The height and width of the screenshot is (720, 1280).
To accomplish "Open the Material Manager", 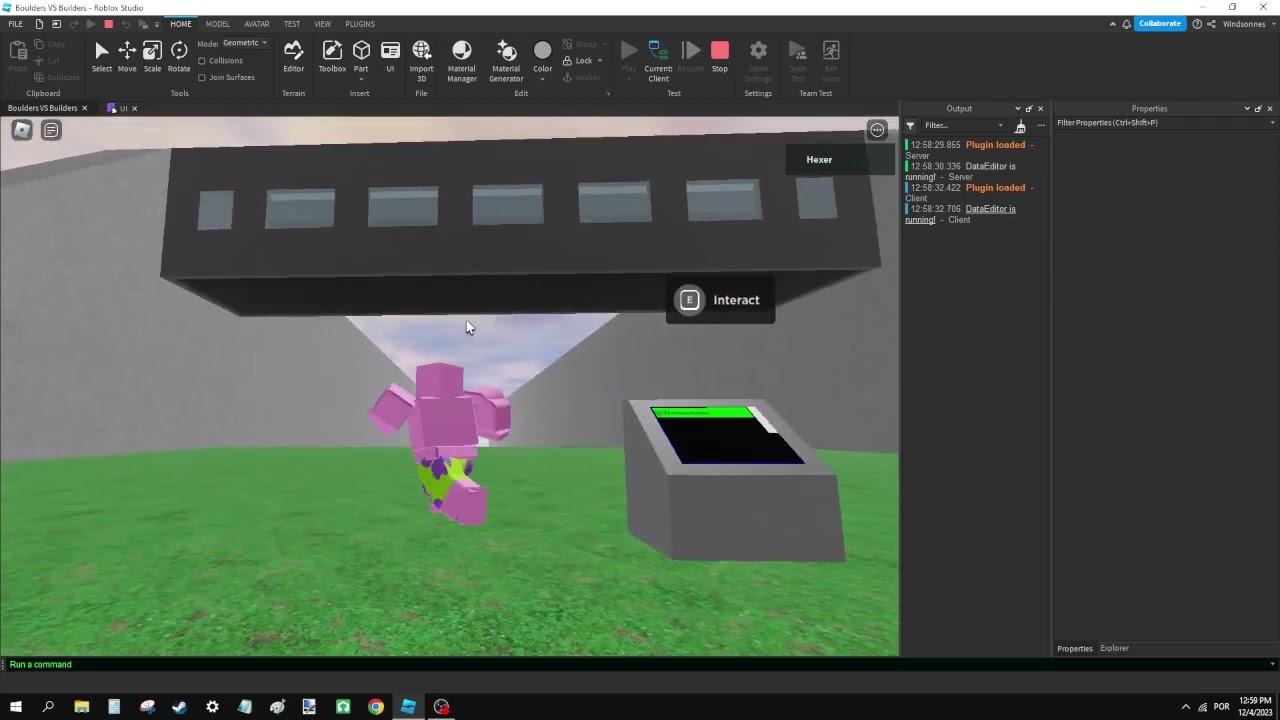I will 462,61.
